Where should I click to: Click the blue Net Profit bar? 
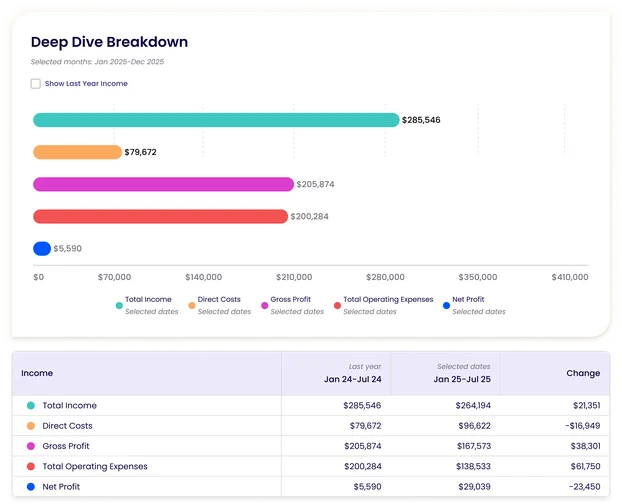pos(42,249)
